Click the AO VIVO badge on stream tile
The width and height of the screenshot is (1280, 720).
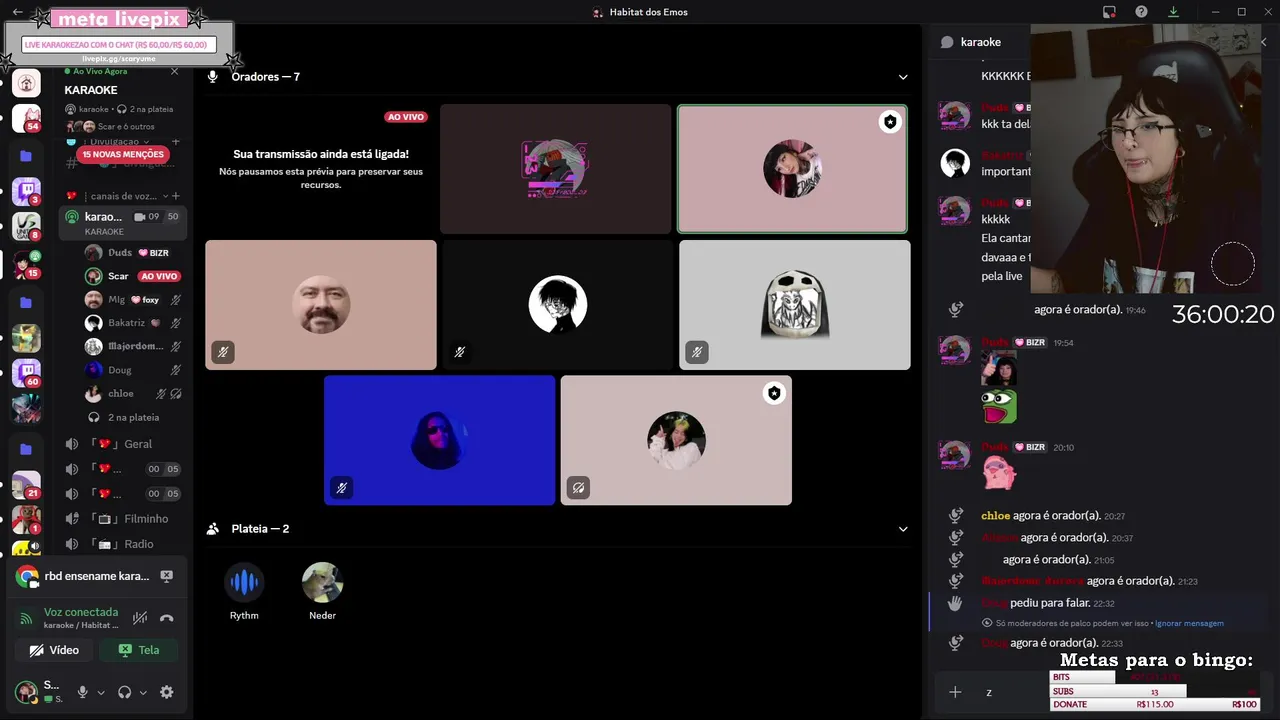[x=406, y=117]
